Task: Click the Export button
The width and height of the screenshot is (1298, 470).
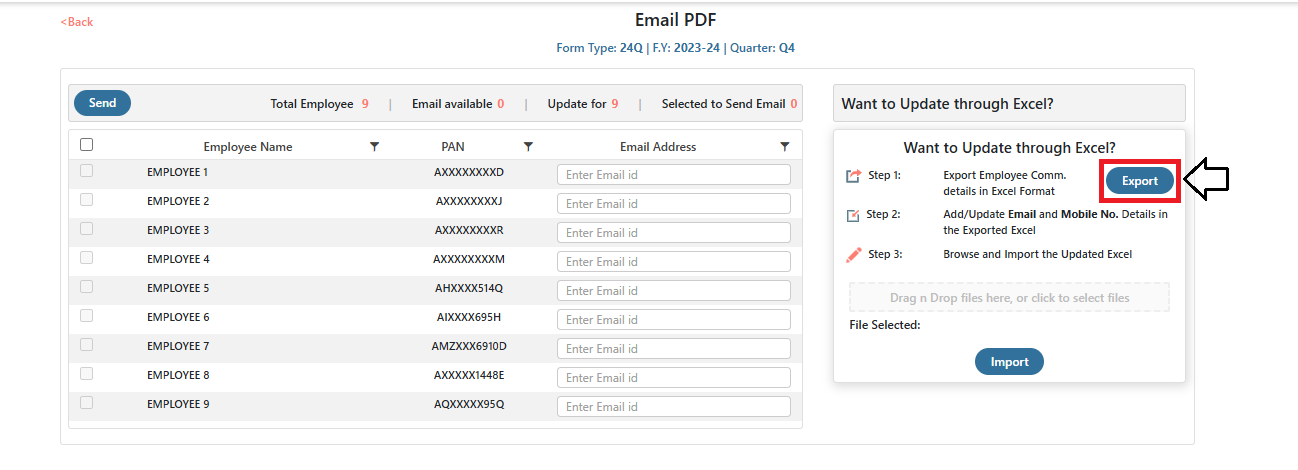Action: tap(1140, 181)
